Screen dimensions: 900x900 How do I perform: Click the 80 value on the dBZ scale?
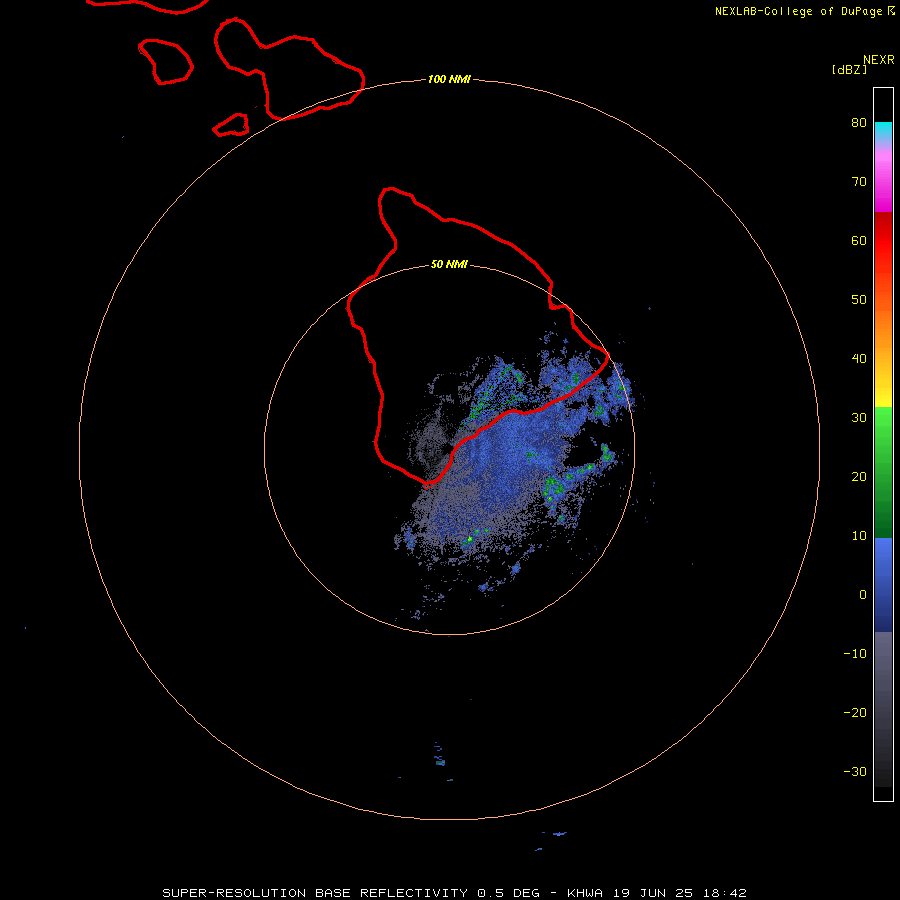pyautogui.click(x=859, y=122)
